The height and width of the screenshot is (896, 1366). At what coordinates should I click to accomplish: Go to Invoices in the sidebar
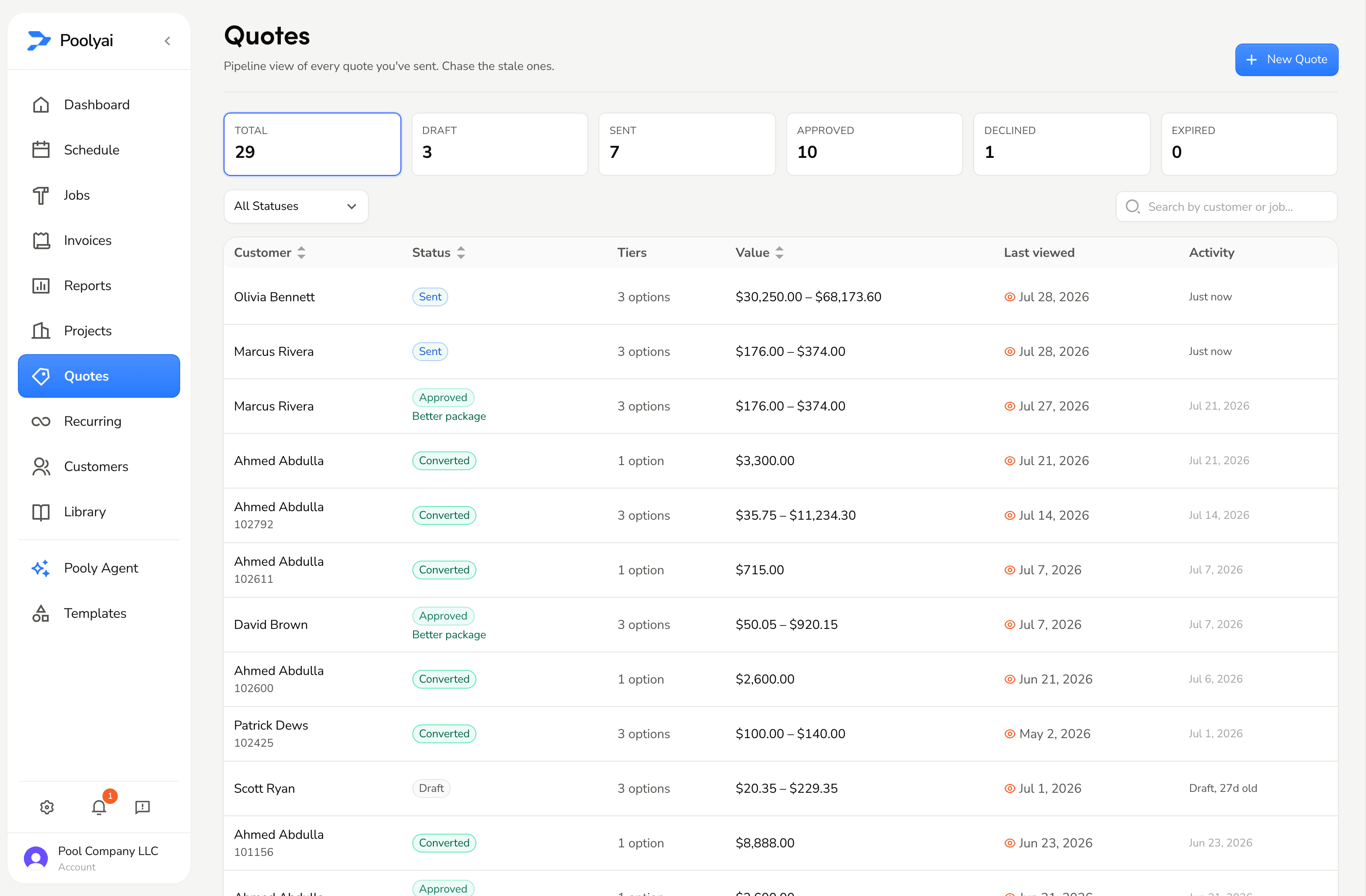99,240
